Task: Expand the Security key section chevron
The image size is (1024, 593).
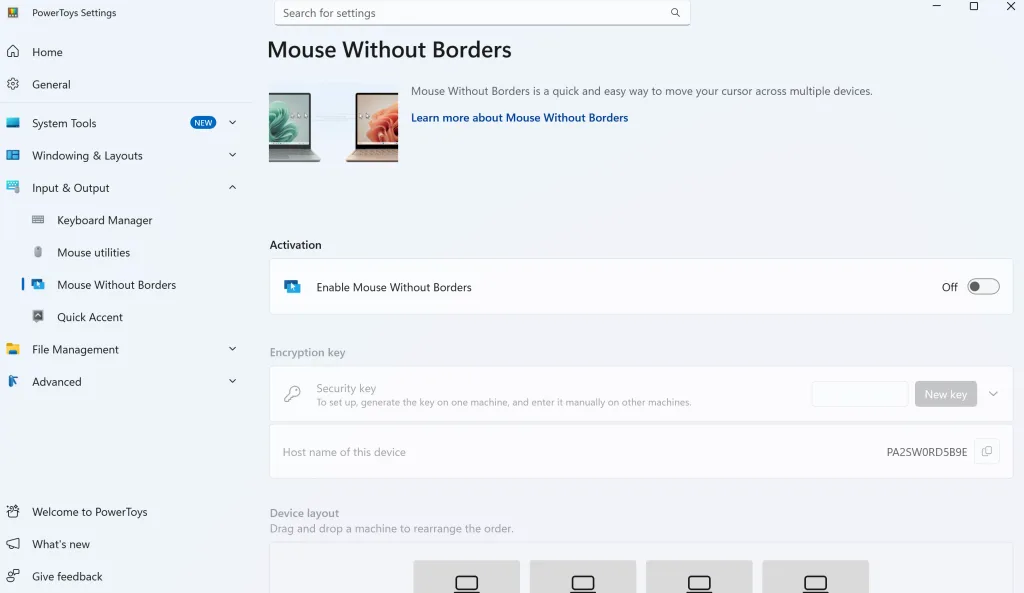Action: pyautogui.click(x=993, y=393)
